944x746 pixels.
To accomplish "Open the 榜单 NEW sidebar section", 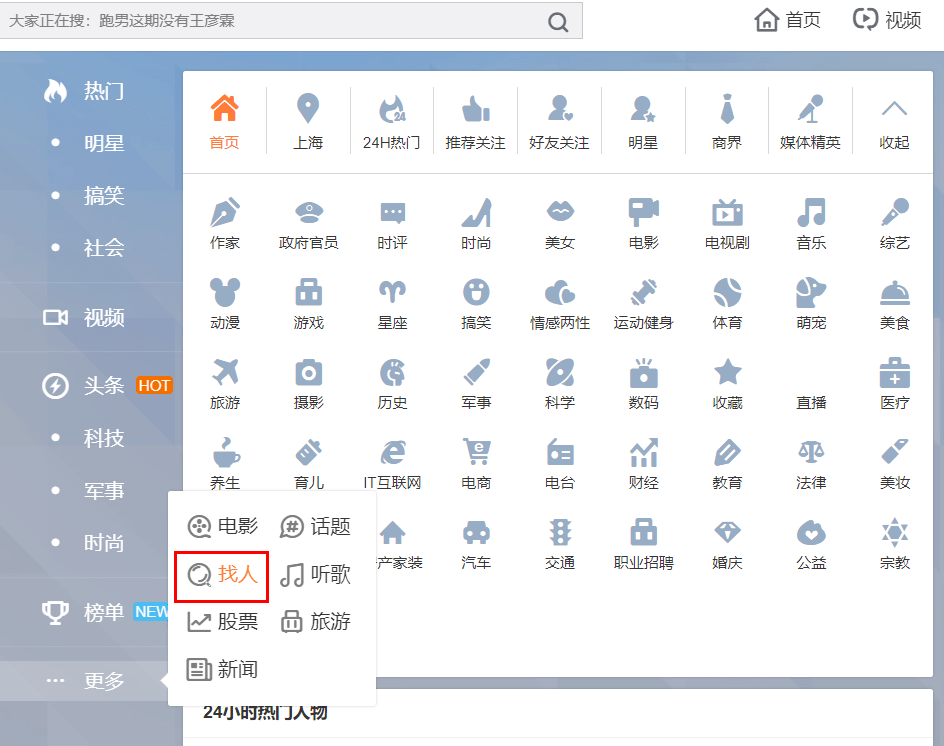I will coord(105,612).
